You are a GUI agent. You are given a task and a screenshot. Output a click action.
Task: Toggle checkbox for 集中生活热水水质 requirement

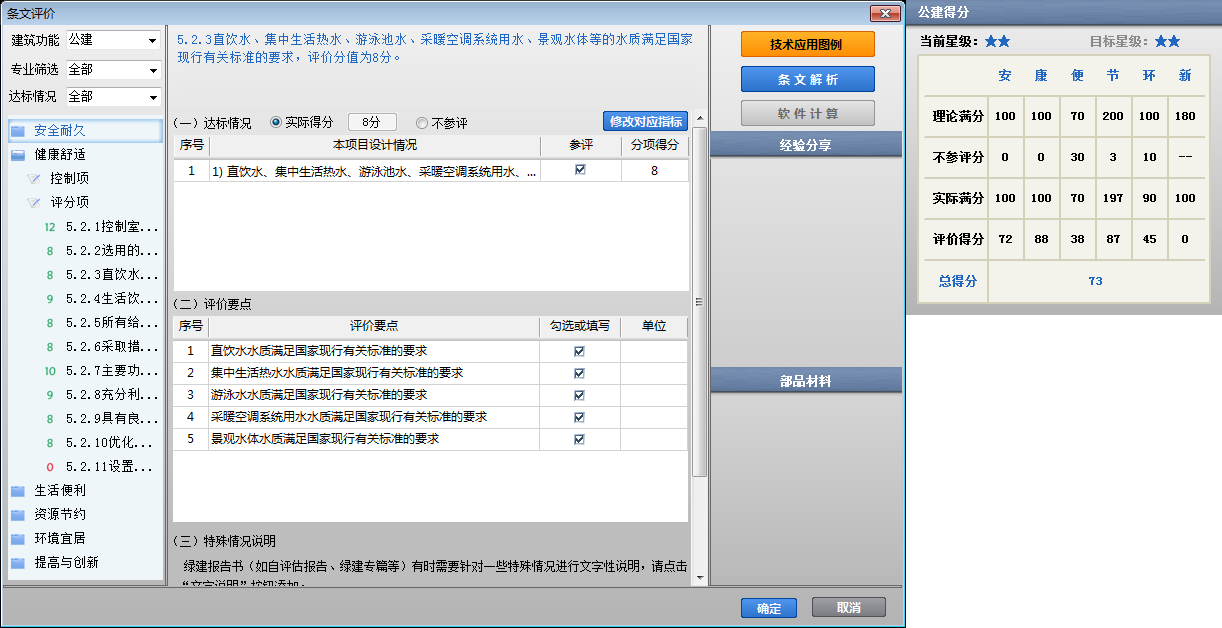[x=579, y=374]
